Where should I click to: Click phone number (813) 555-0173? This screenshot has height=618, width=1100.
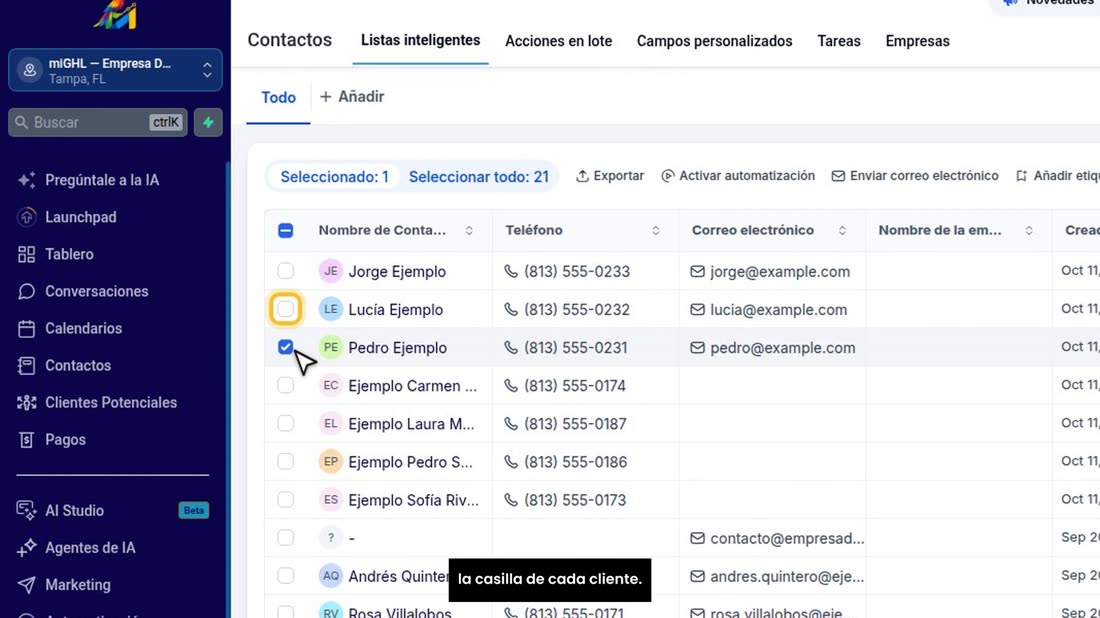pyautogui.click(x=575, y=500)
